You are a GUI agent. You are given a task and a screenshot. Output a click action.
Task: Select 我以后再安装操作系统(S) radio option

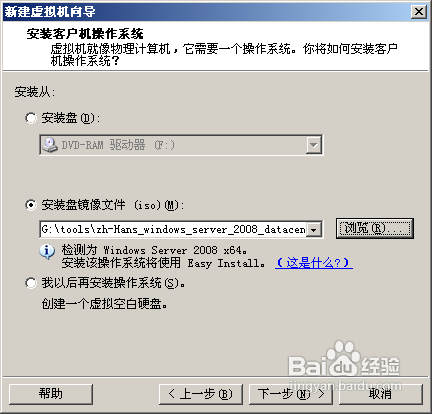coord(31,283)
